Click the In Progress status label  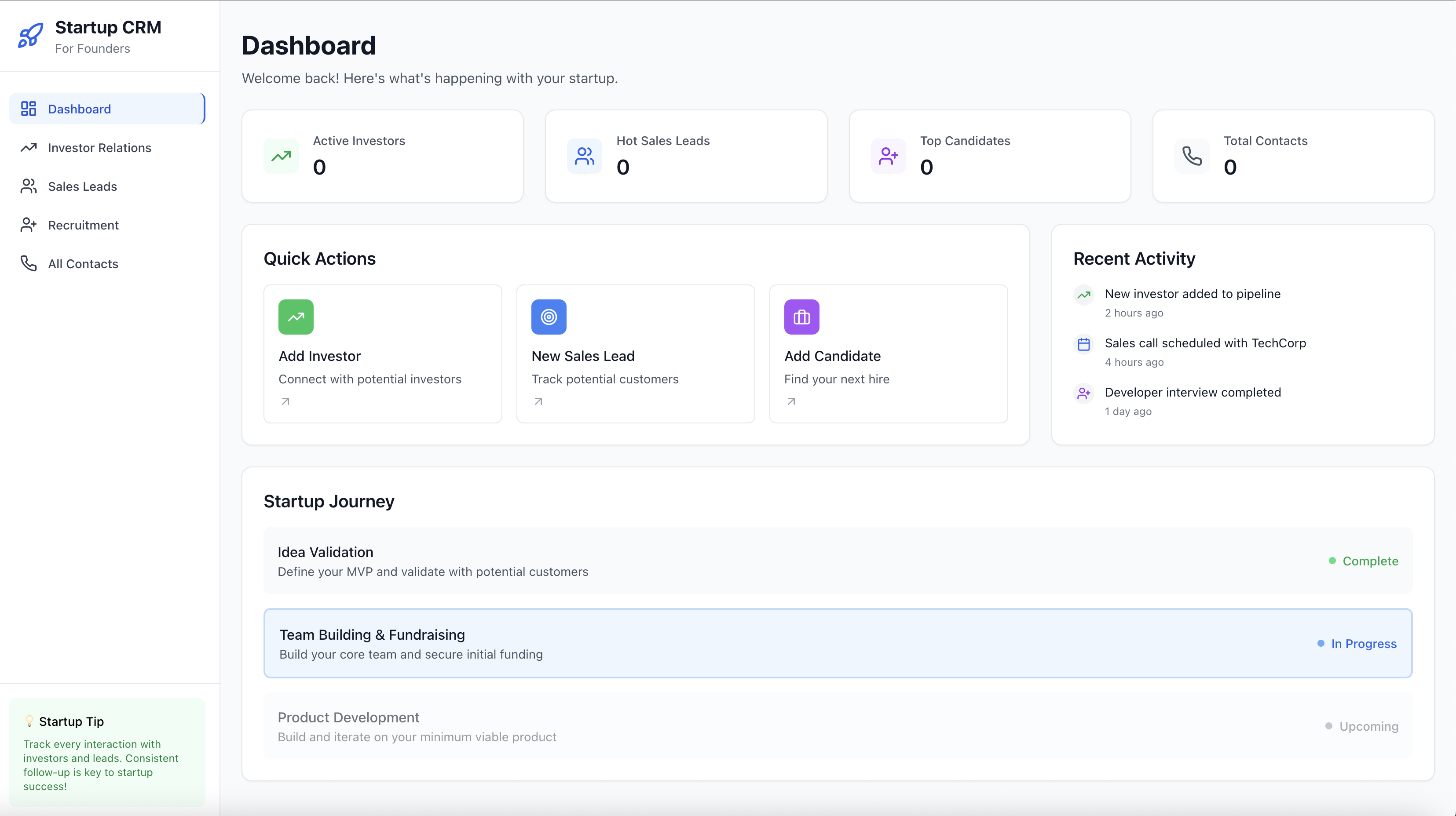1363,643
